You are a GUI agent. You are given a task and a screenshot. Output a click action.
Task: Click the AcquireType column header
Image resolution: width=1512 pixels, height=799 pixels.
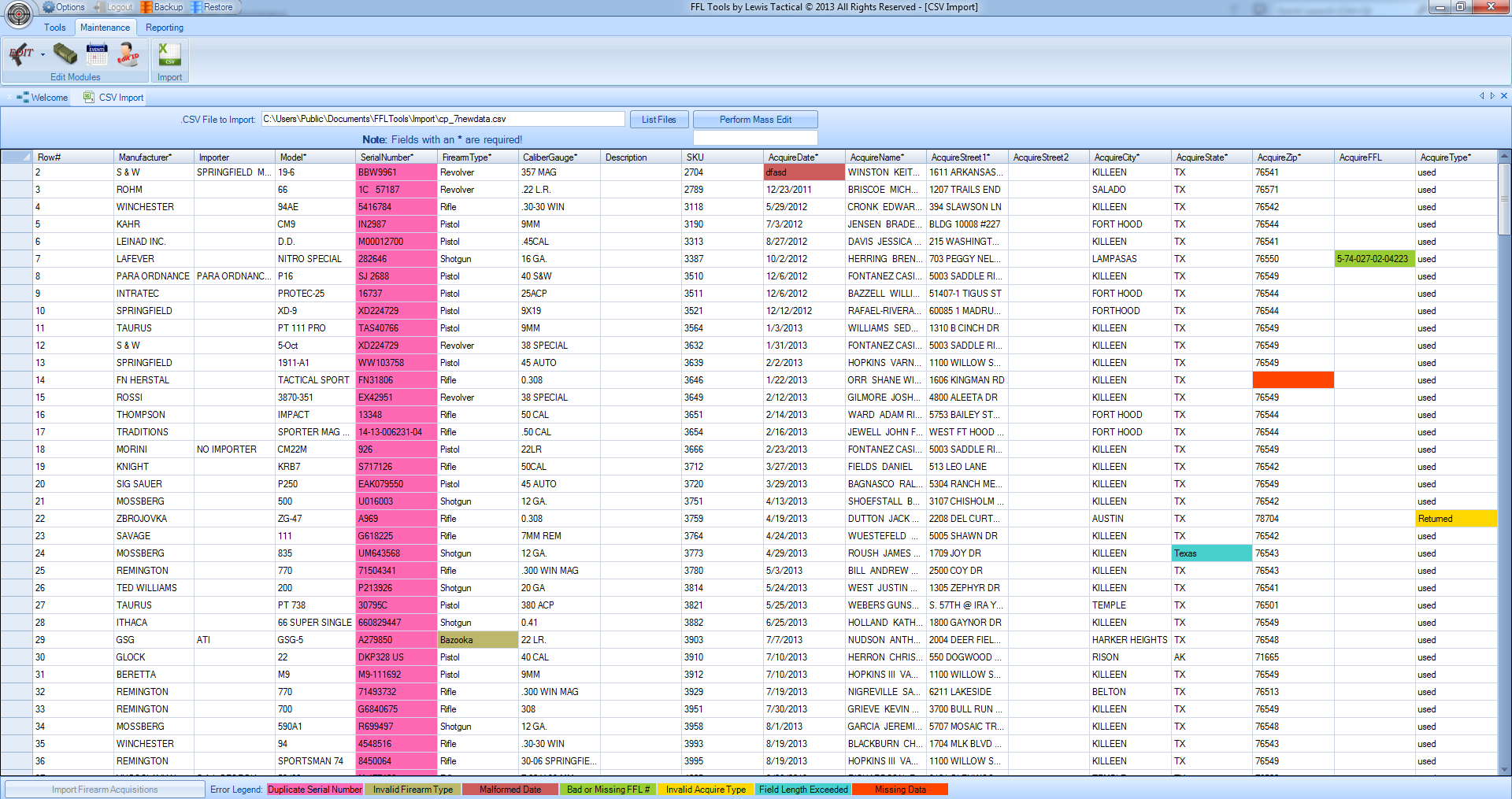coord(1455,157)
